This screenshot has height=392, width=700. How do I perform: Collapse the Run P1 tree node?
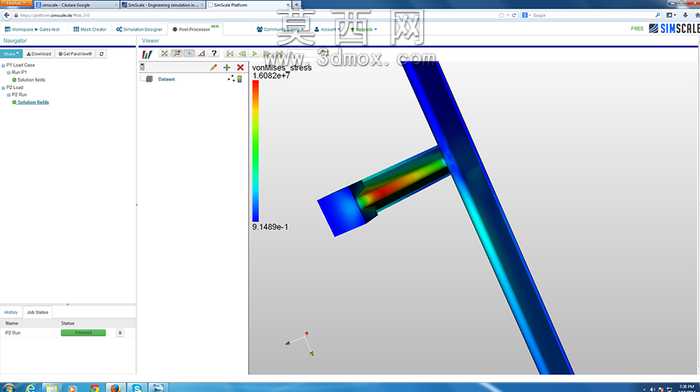[x=8, y=72]
